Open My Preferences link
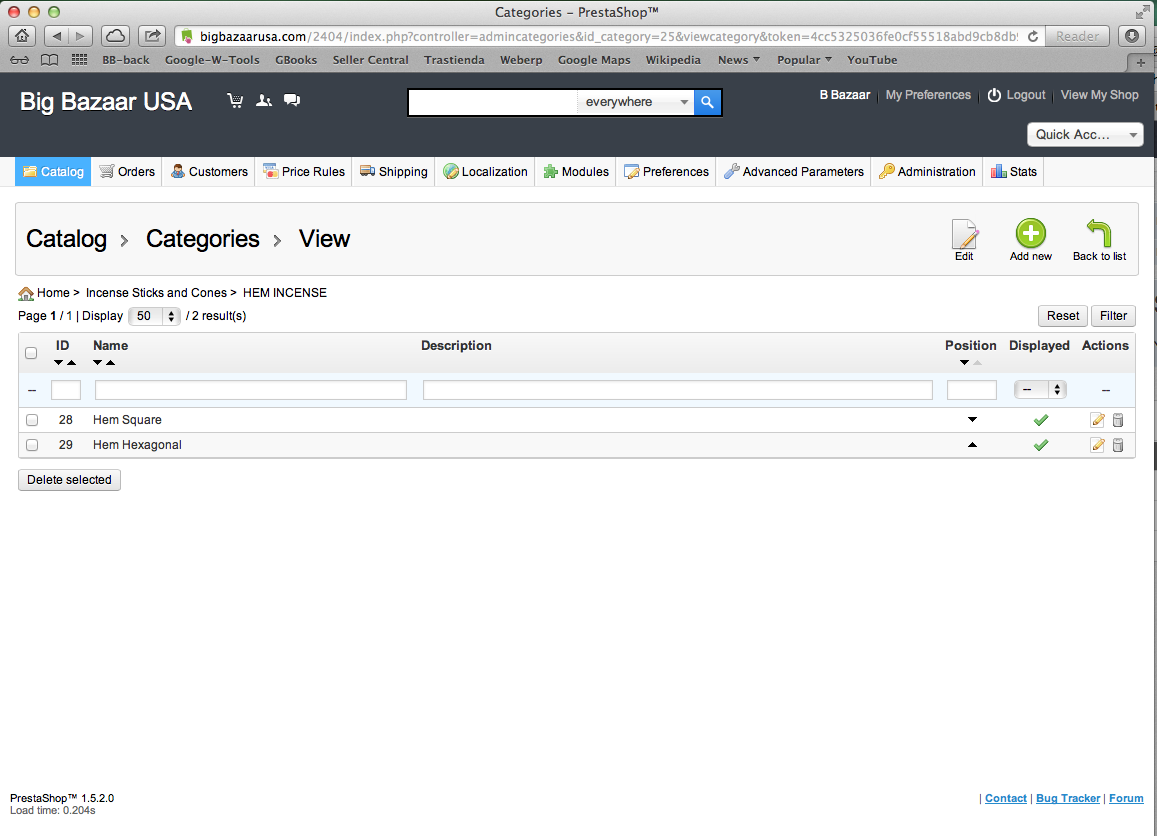1157x836 pixels. (x=928, y=95)
